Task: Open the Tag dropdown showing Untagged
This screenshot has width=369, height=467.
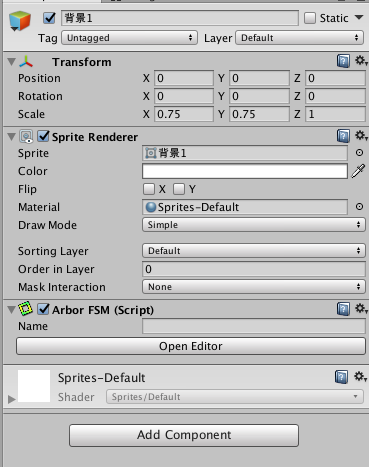Action: [x=129, y=38]
